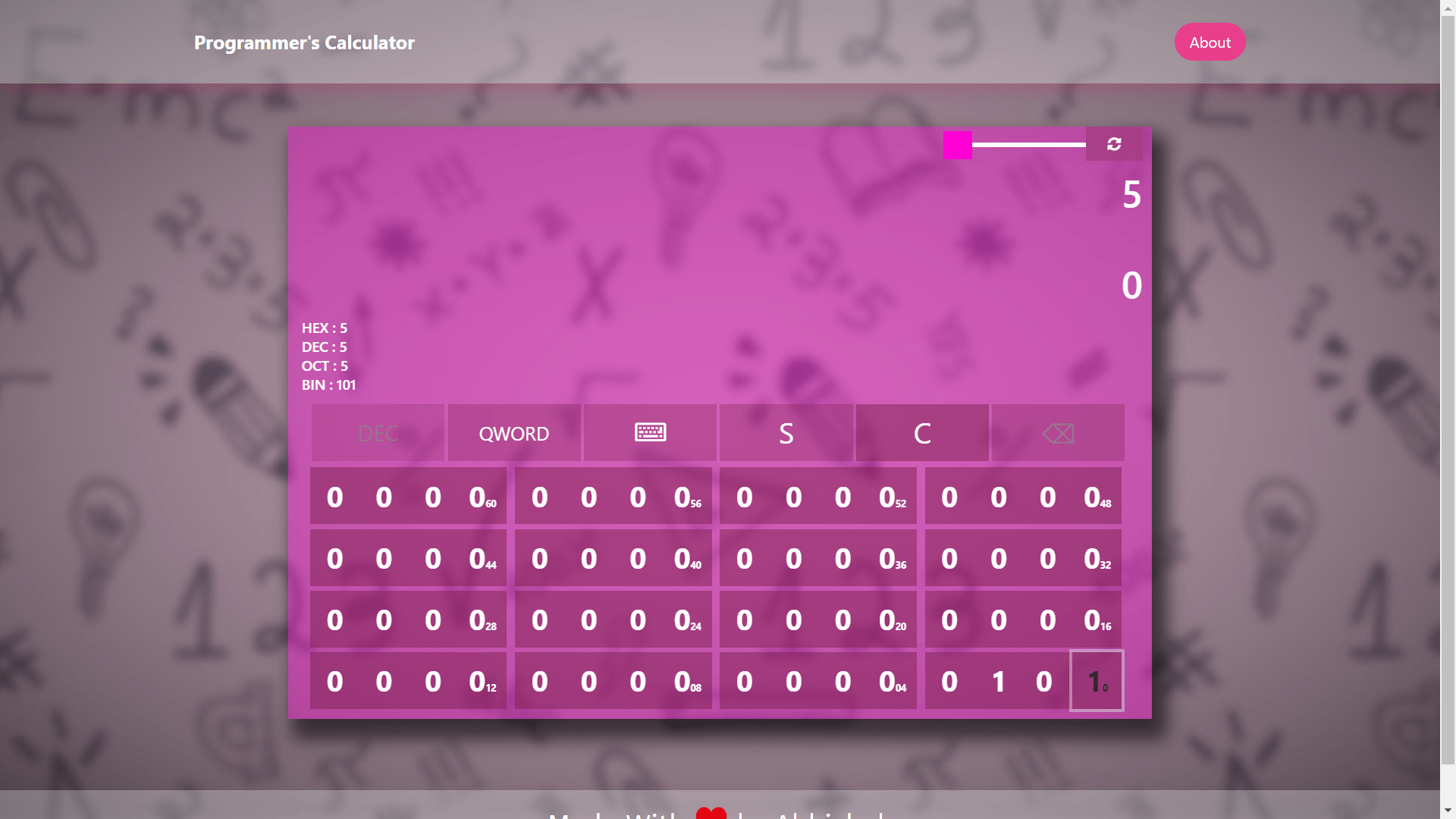Image resolution: width=1456 pixels, height=819 pixels.
Task: Toggle bit 32 in second row
Action: click(1093, 559)
